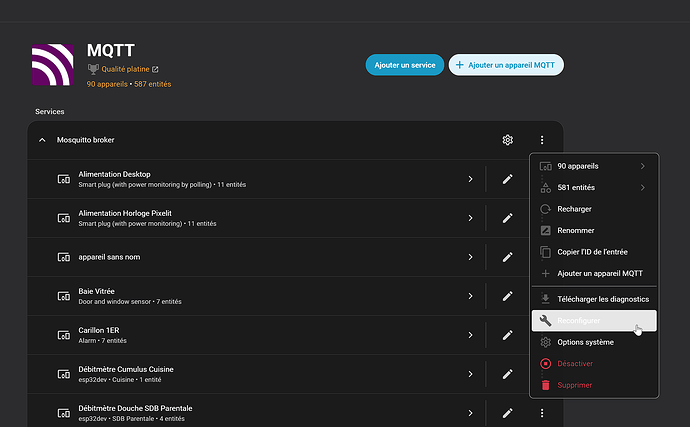Click the external link icon beside Qualité platine

[155, 70]
